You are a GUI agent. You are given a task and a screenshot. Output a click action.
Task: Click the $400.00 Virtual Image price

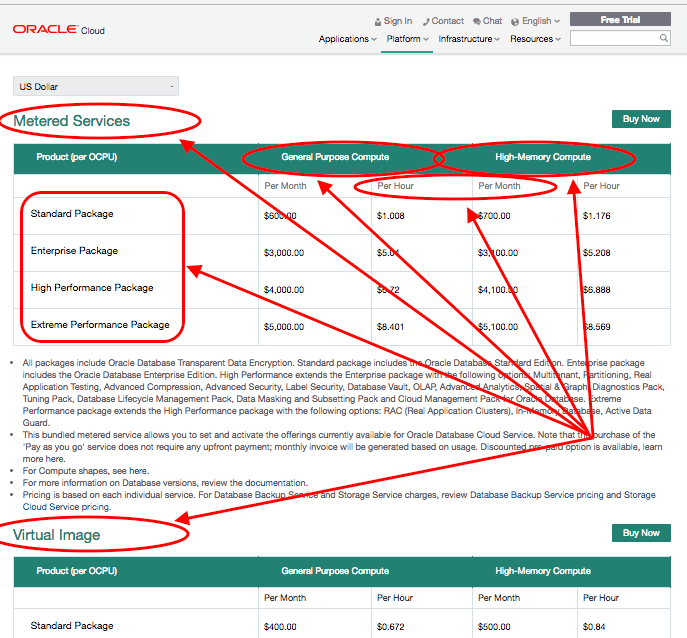pyautogui.click(x=280, y=627)
